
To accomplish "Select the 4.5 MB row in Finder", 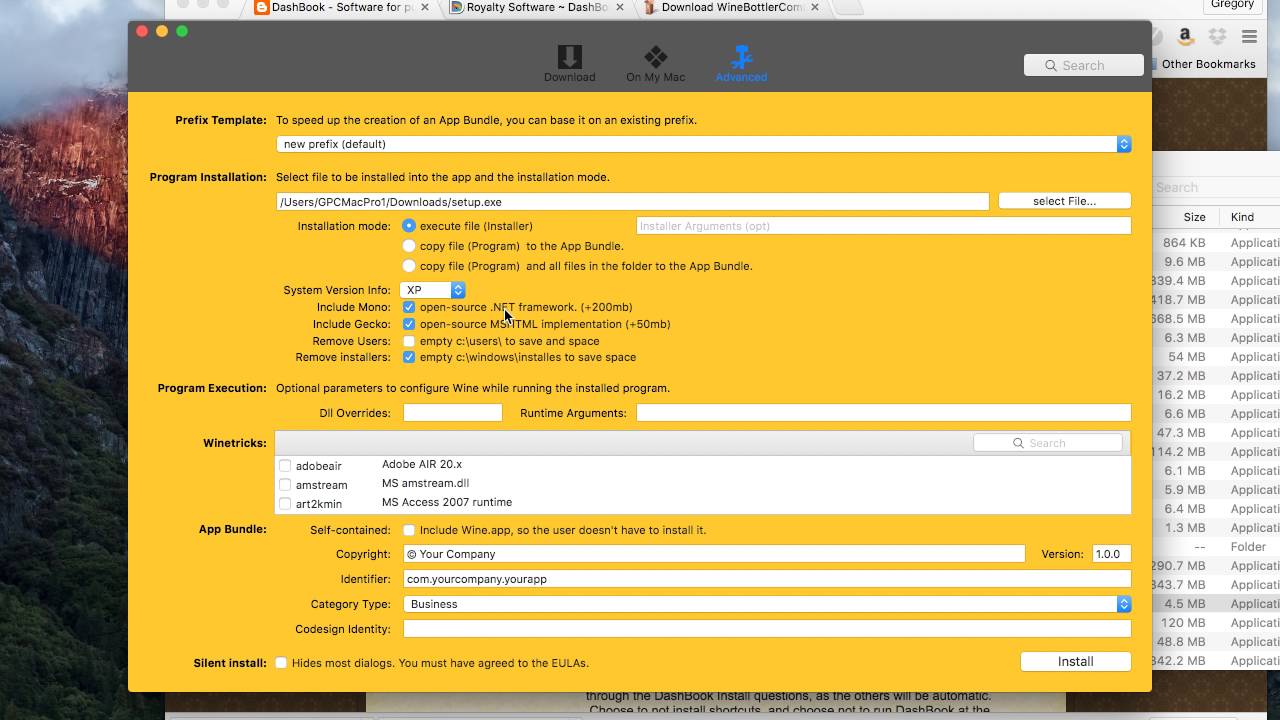I will 1216,604.
